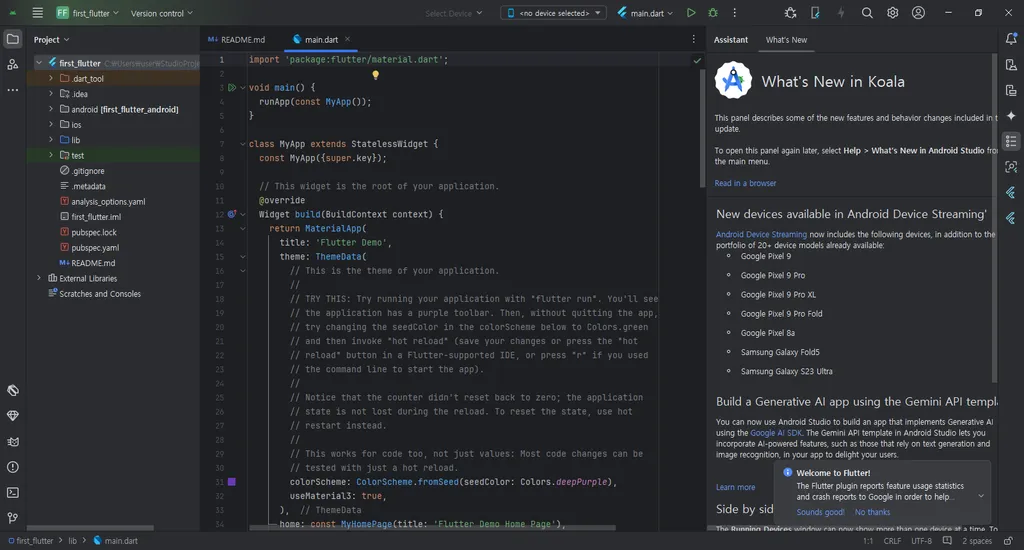Close the main.dart tab
Viewport: 1024px width, 550px height.
click(x=347, y=39)
